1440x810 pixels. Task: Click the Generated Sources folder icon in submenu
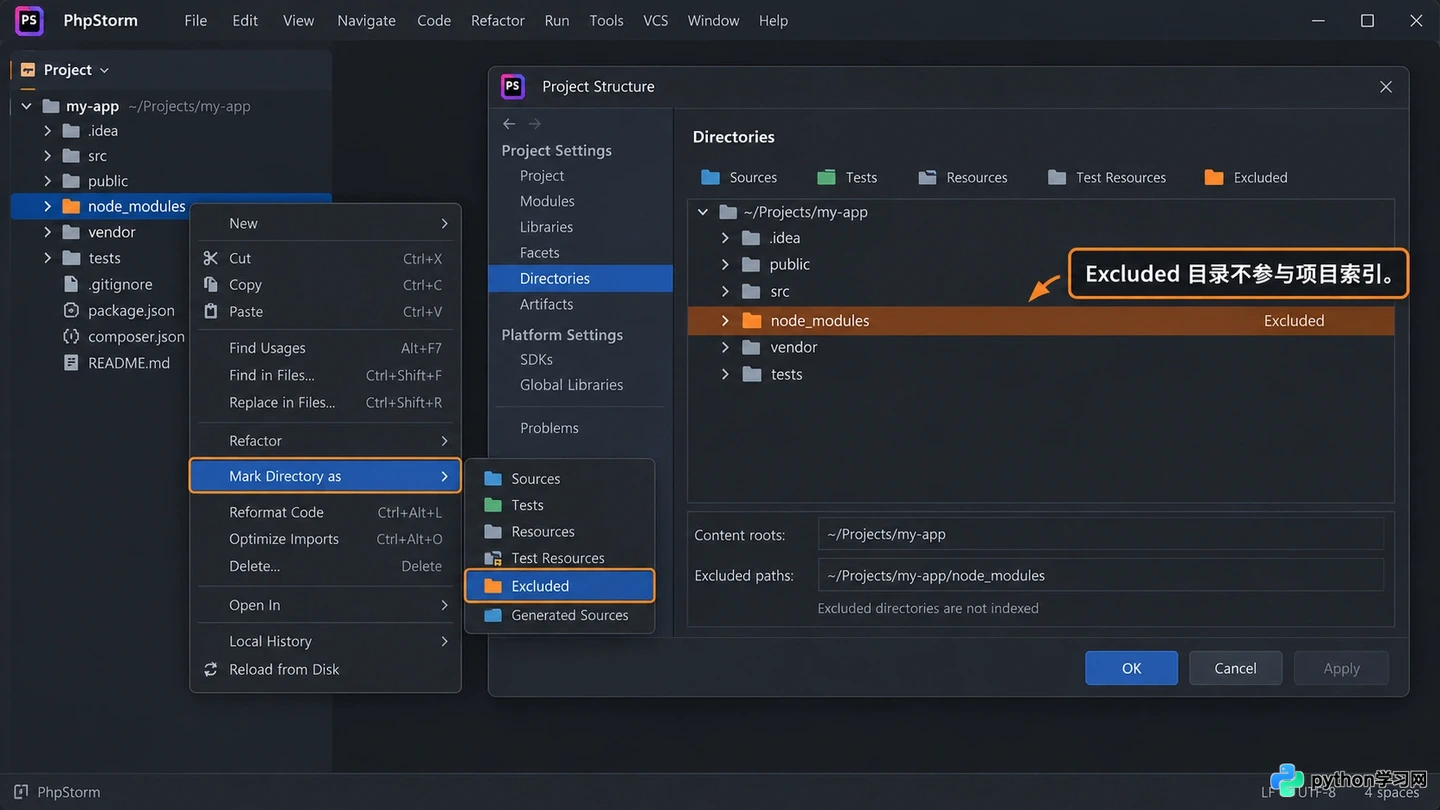tap(493, 615)
